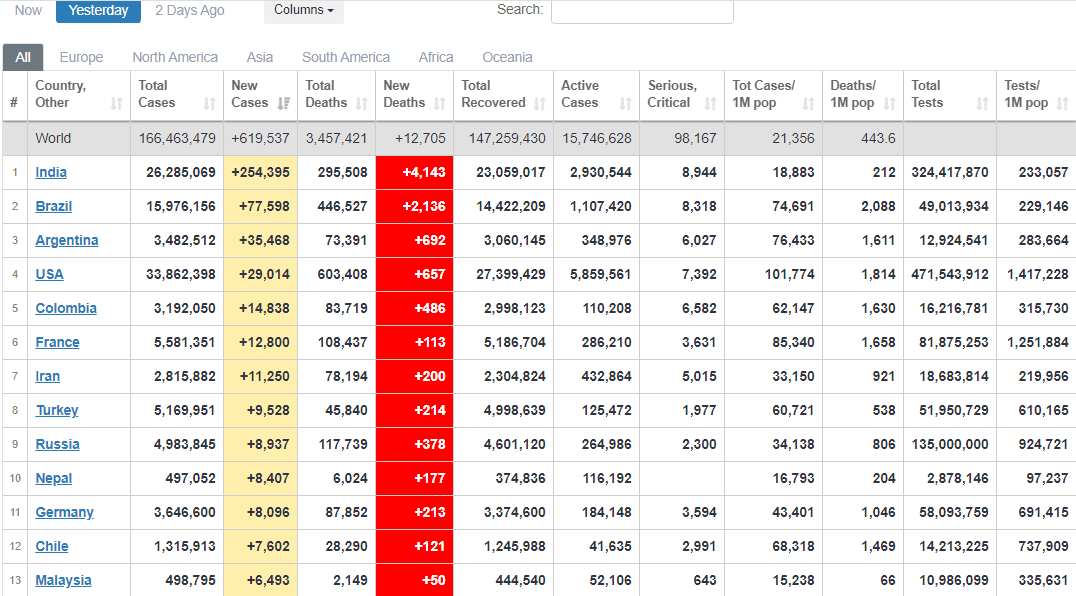Sort table by Total Cases column icon

pyautogui.click(x=209, y=103)
